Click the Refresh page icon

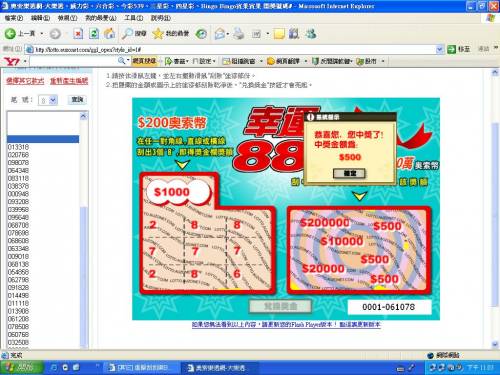(94, 34)
